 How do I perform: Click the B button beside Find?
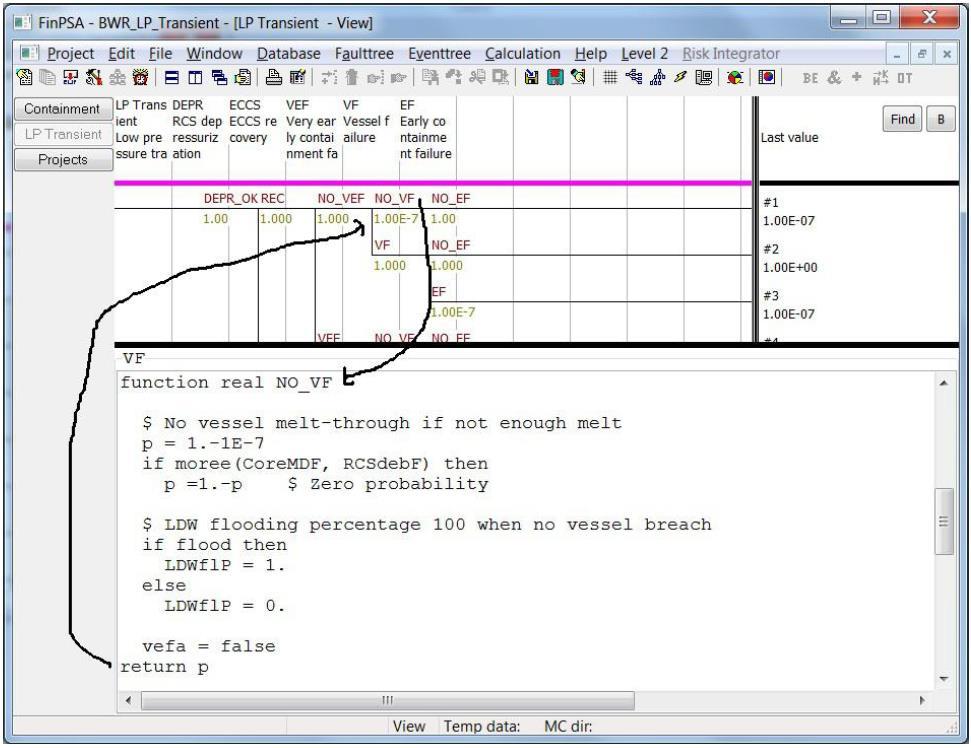click(x=941, y=119)
